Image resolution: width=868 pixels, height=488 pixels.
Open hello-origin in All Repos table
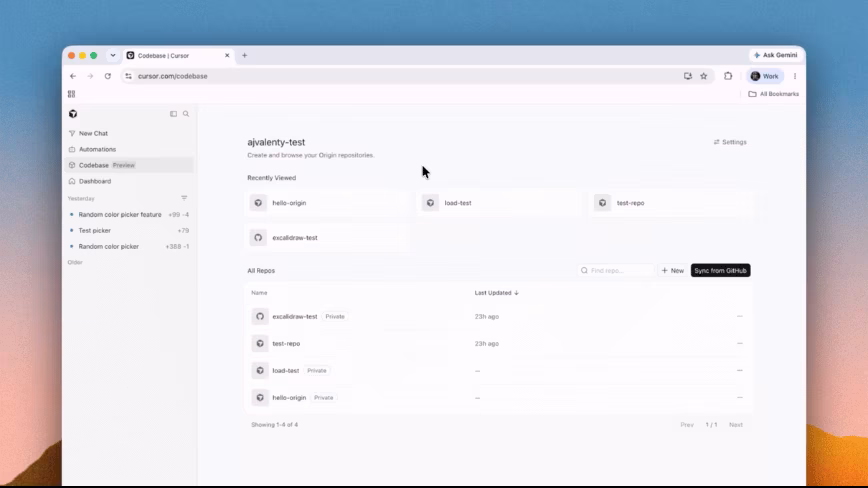pos(289,398)
